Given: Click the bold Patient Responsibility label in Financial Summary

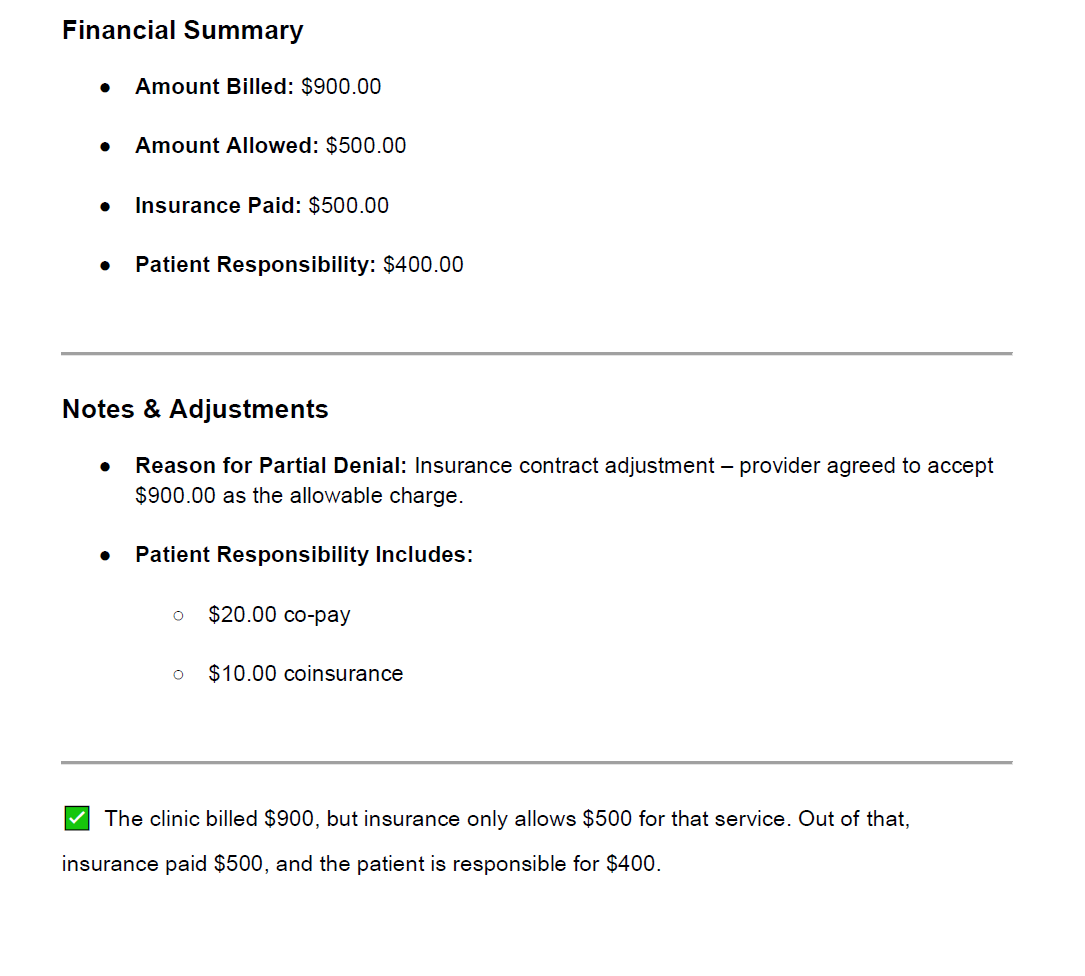Looking at the screenshot, I should coord(255,265).
